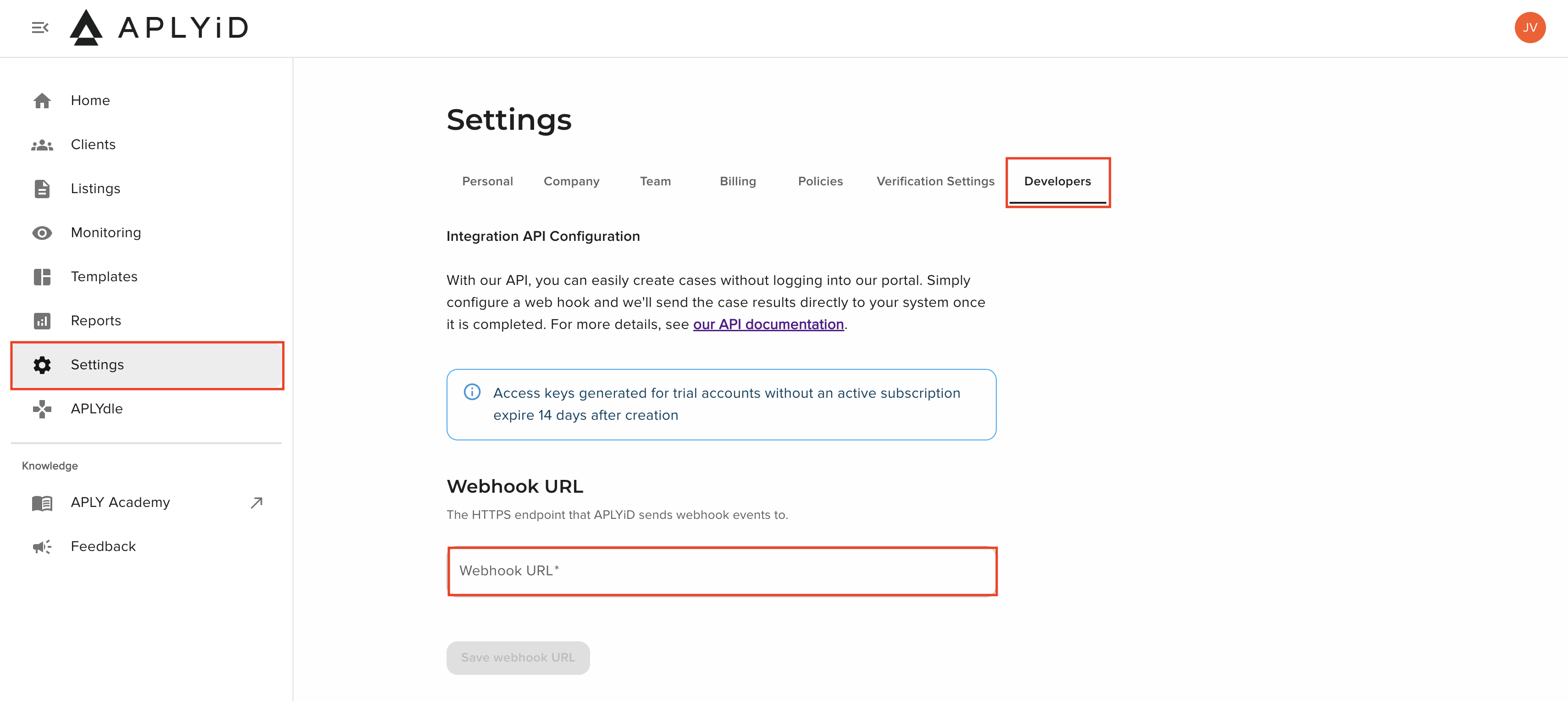Open Clients via the people icon

click(42, 145)
